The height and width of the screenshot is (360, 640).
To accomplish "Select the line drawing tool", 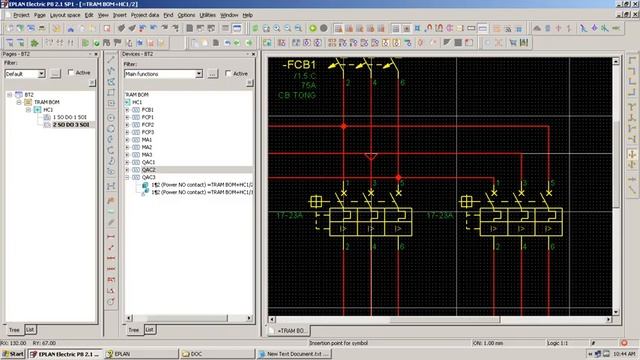I will click(x=111, y=60).
